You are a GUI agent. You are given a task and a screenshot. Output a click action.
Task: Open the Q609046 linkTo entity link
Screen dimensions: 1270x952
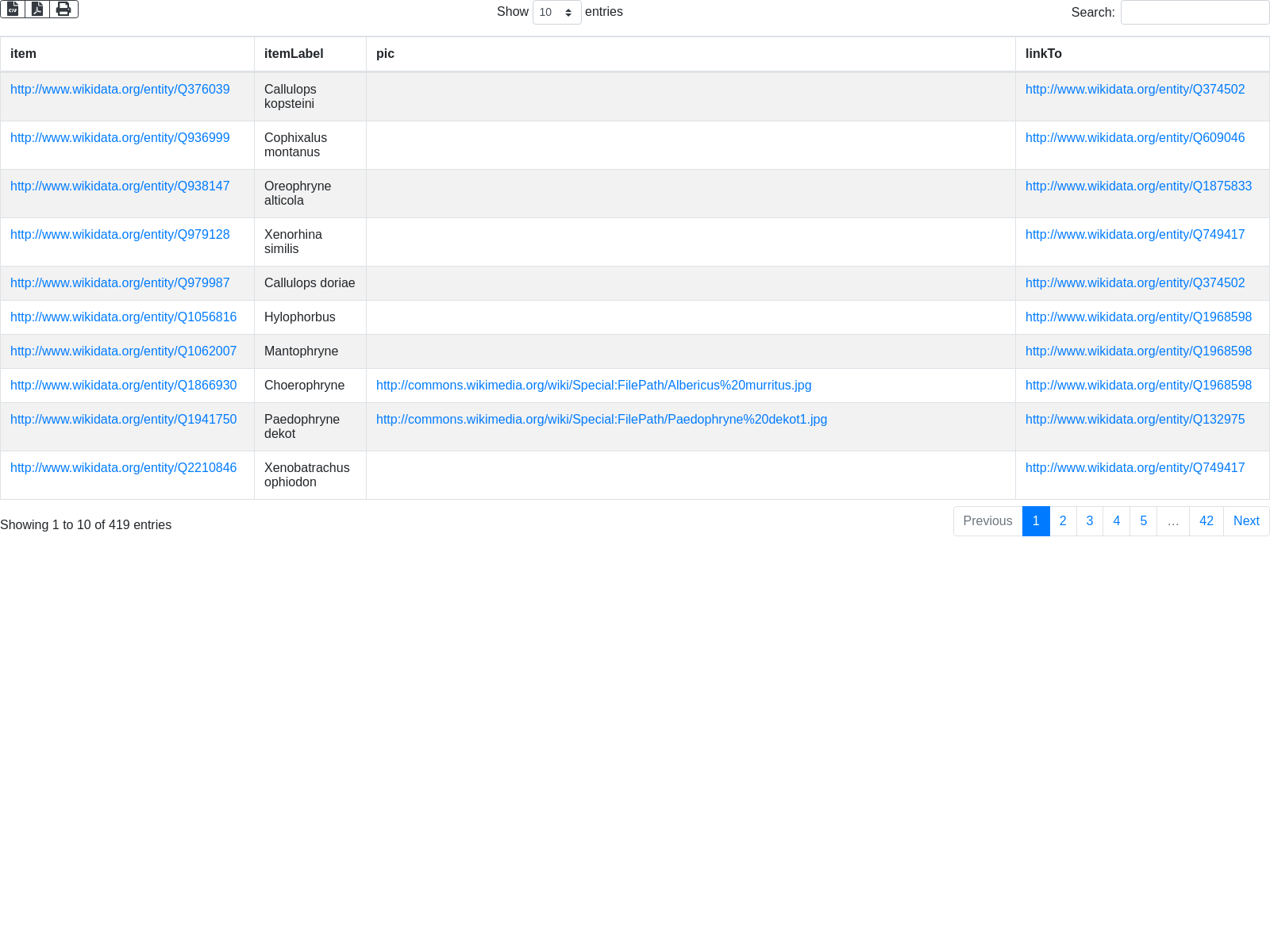tap(1134, 138)
